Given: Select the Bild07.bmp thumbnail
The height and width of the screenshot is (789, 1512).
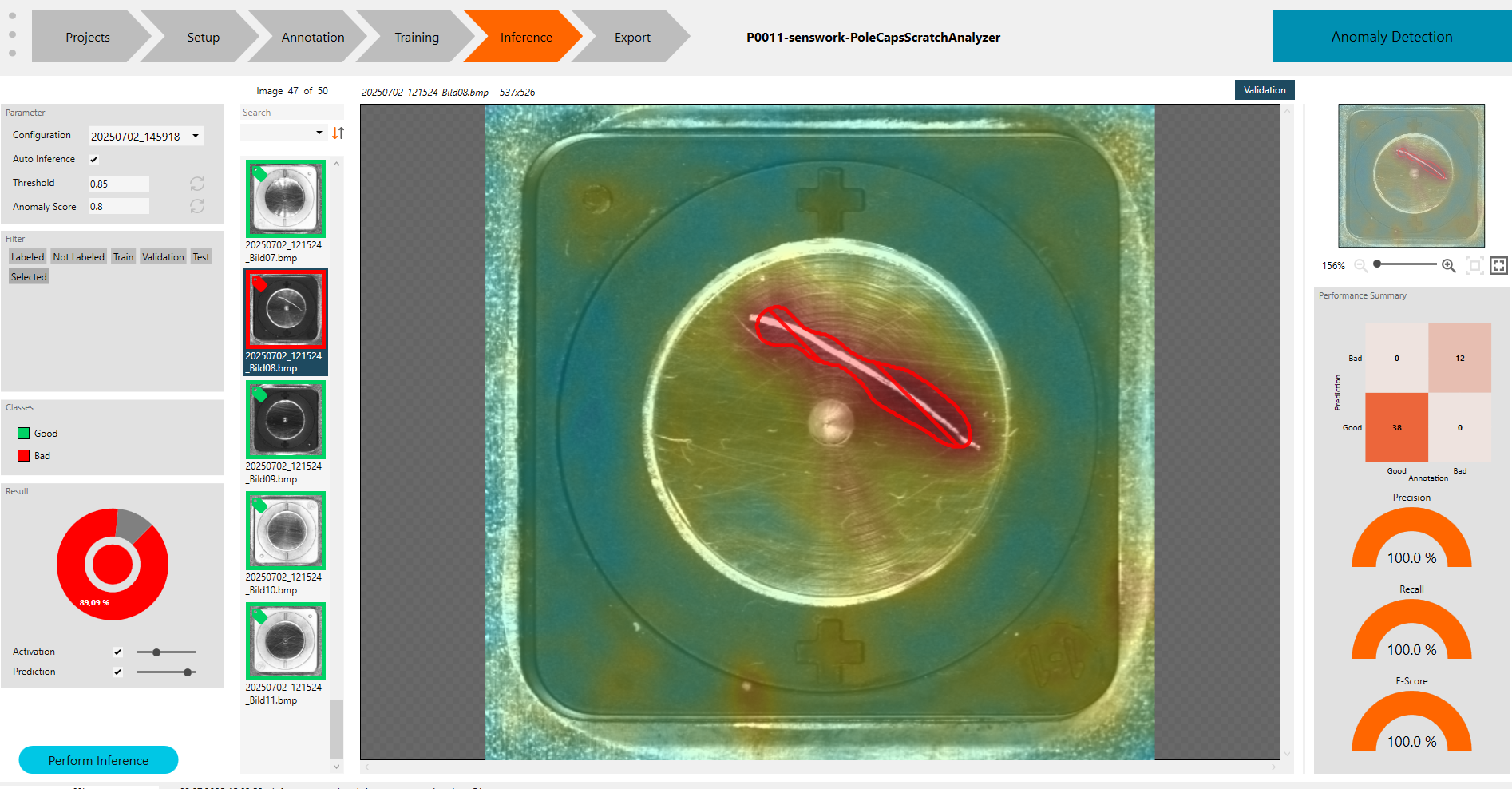Looking at the screenshot, I should pos(285,199).
